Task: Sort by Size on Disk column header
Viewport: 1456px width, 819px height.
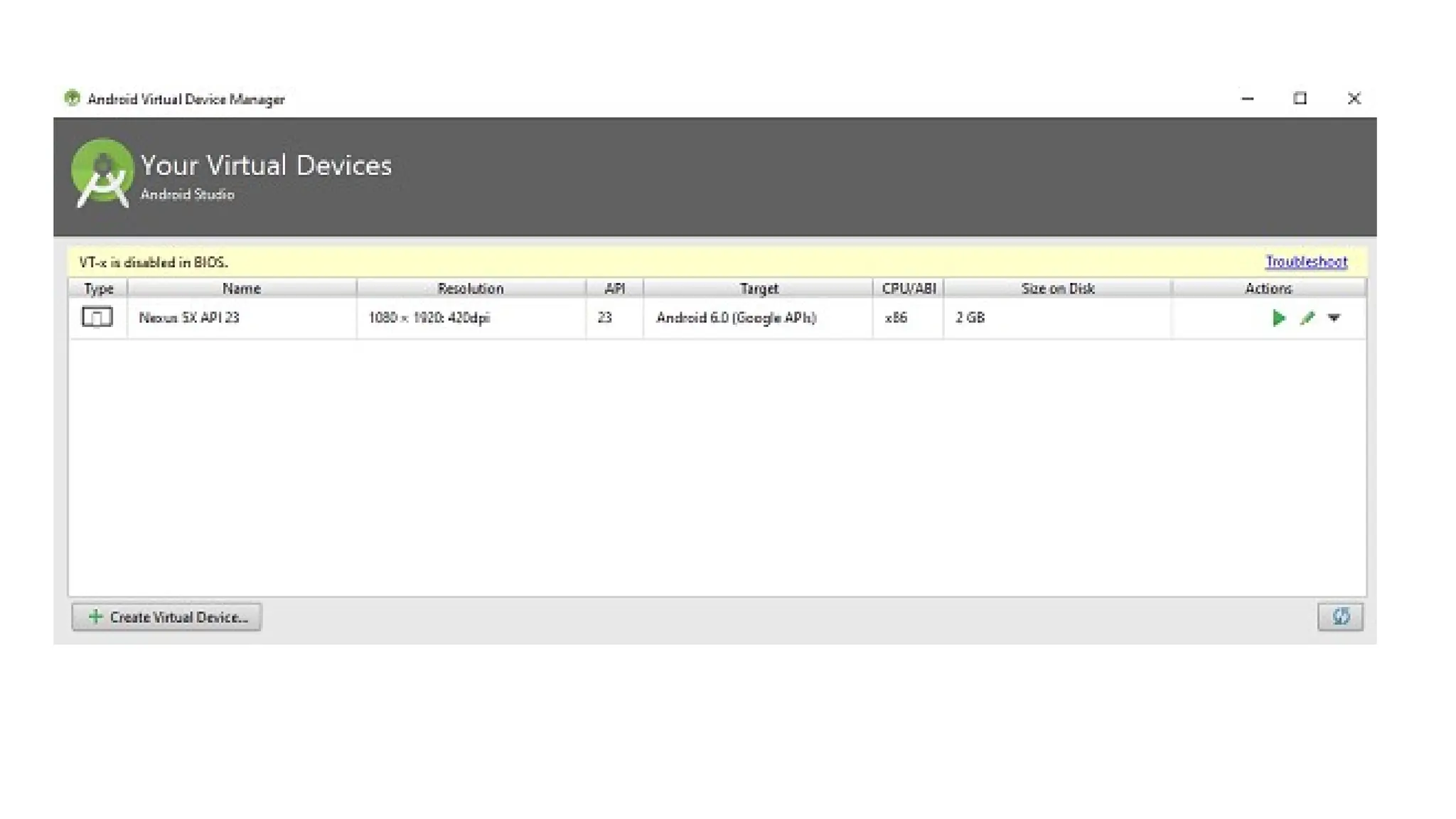Action: tap(1057, 288)
